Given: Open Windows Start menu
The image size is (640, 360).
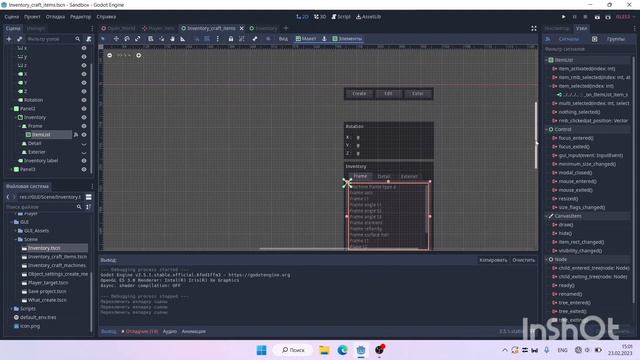Looking at the screenshot, I should click(262, 350).
